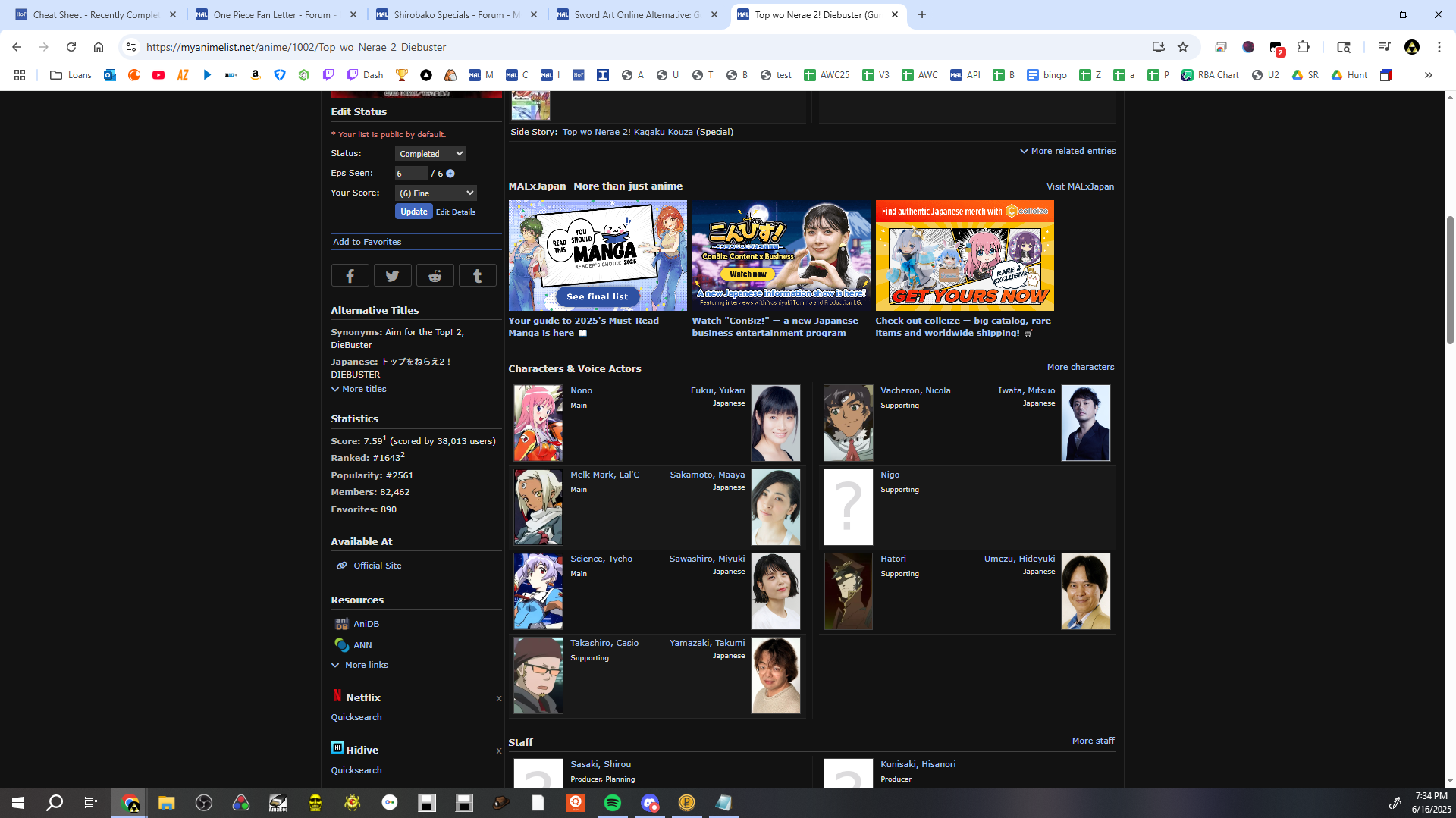Open a new browser tab
Screen dimensions: 1456x818
click(x=922, y=14)
